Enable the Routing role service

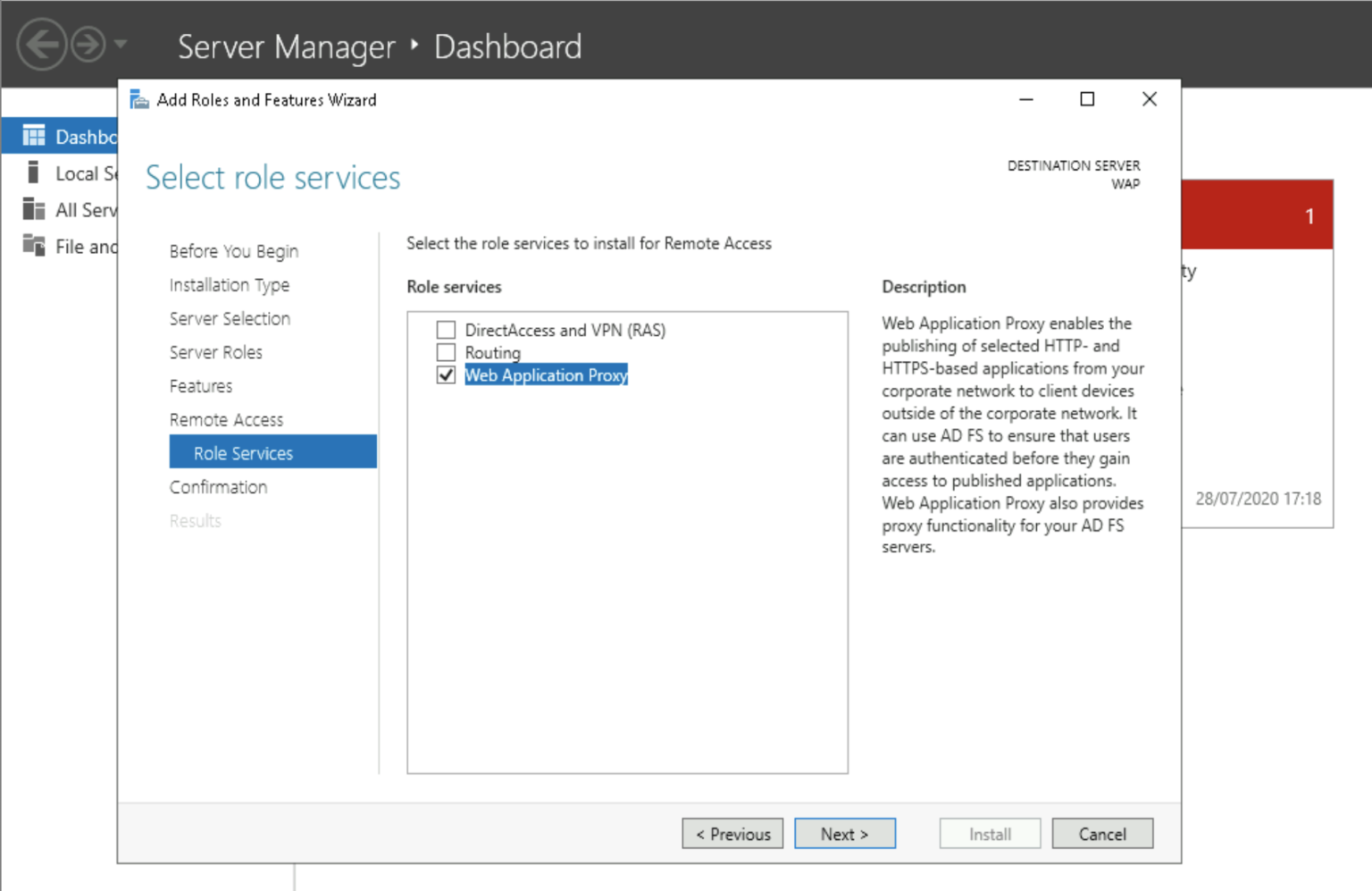(446, 351)
